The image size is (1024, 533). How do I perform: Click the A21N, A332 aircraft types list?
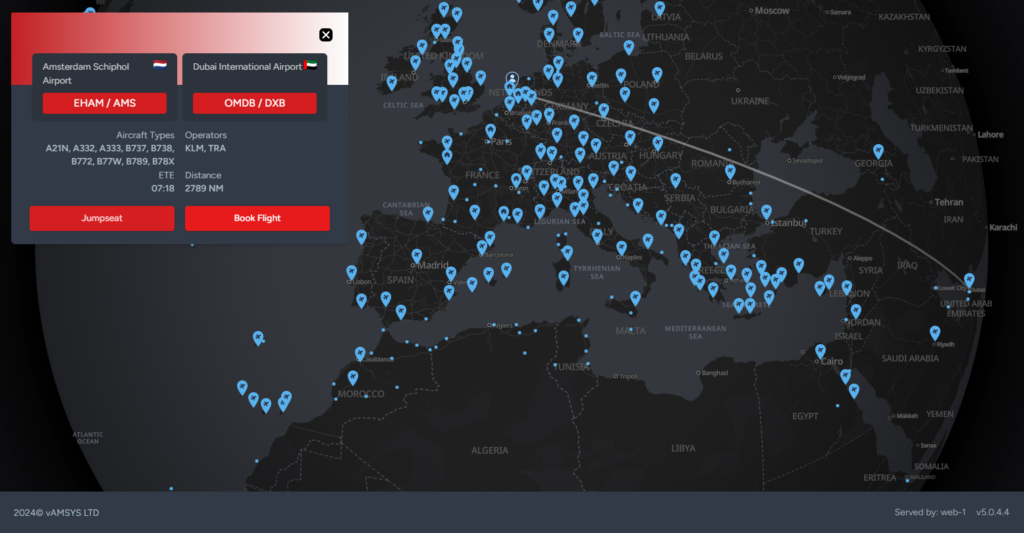tap(110, 155)
